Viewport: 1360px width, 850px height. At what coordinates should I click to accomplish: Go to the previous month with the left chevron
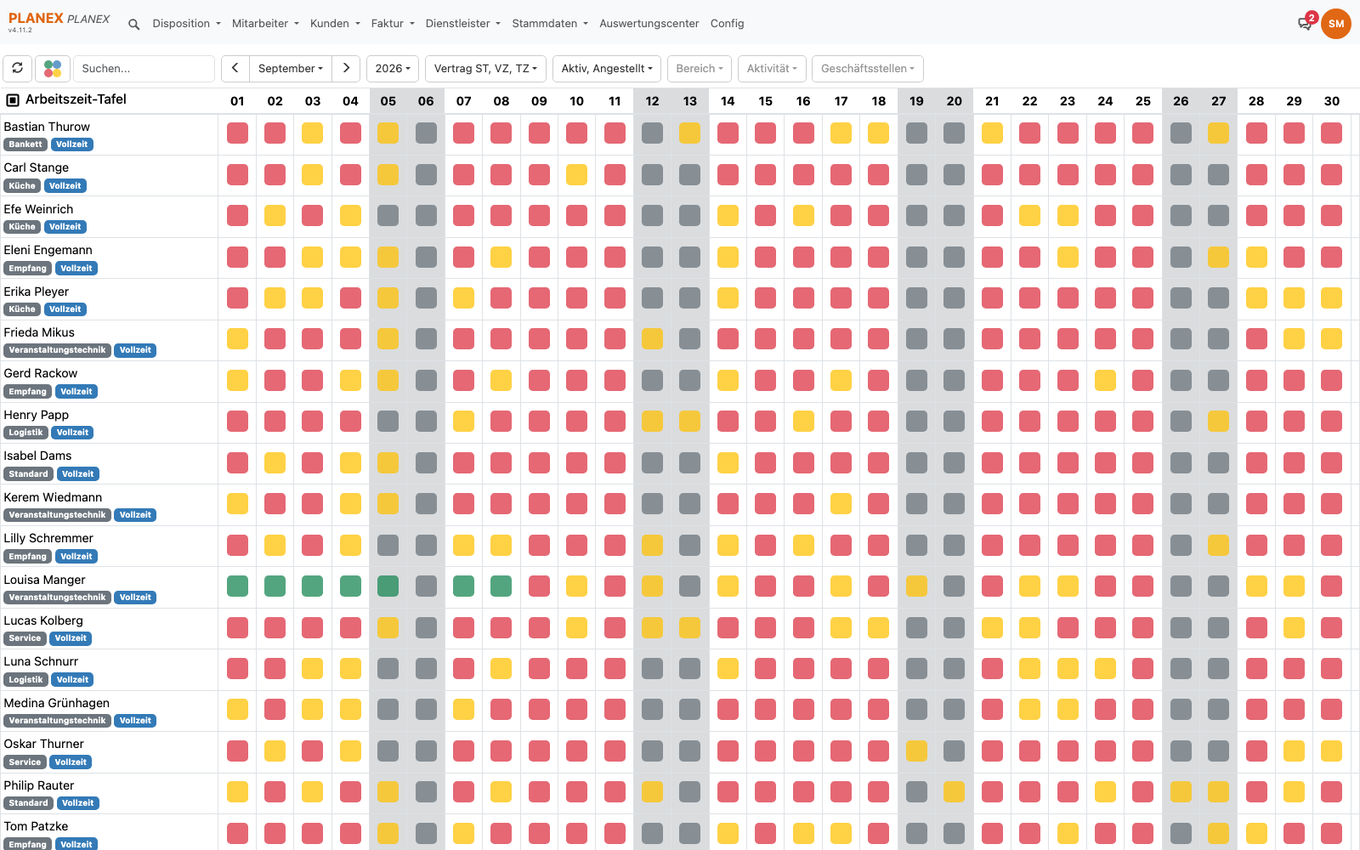click(x=235, y=69)
